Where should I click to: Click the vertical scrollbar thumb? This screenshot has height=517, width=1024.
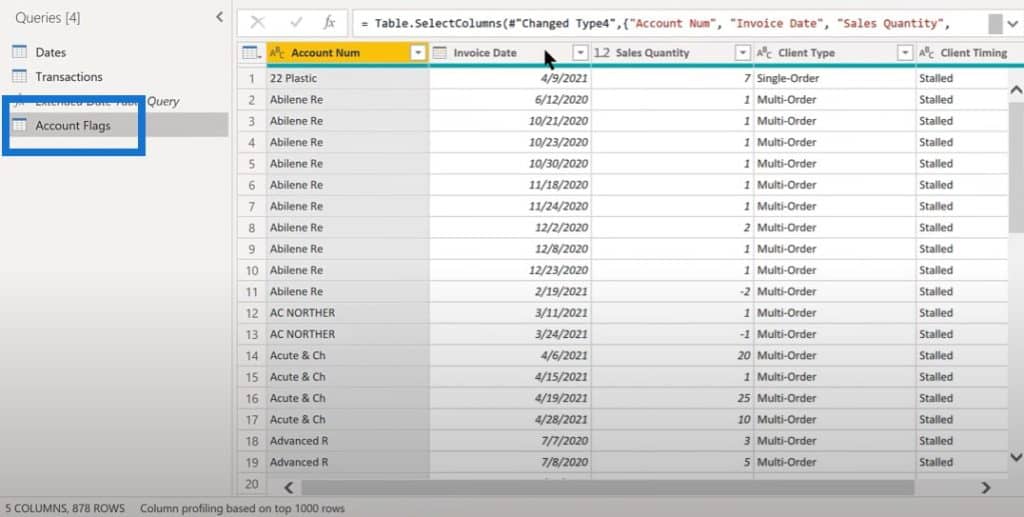pyautogui.click(x=1016, y=166)
